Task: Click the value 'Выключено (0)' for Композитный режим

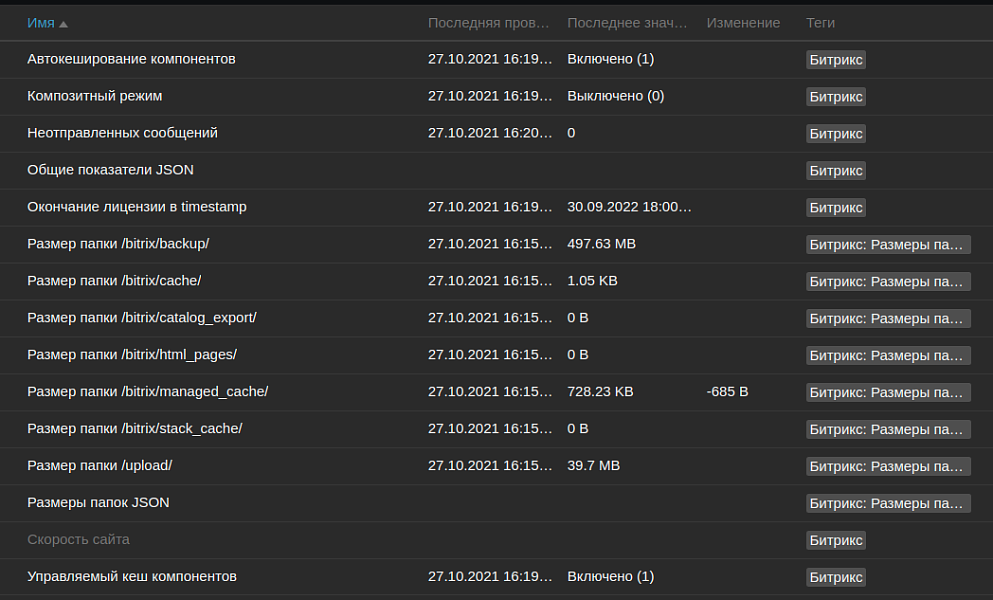Action: (613, 96)
